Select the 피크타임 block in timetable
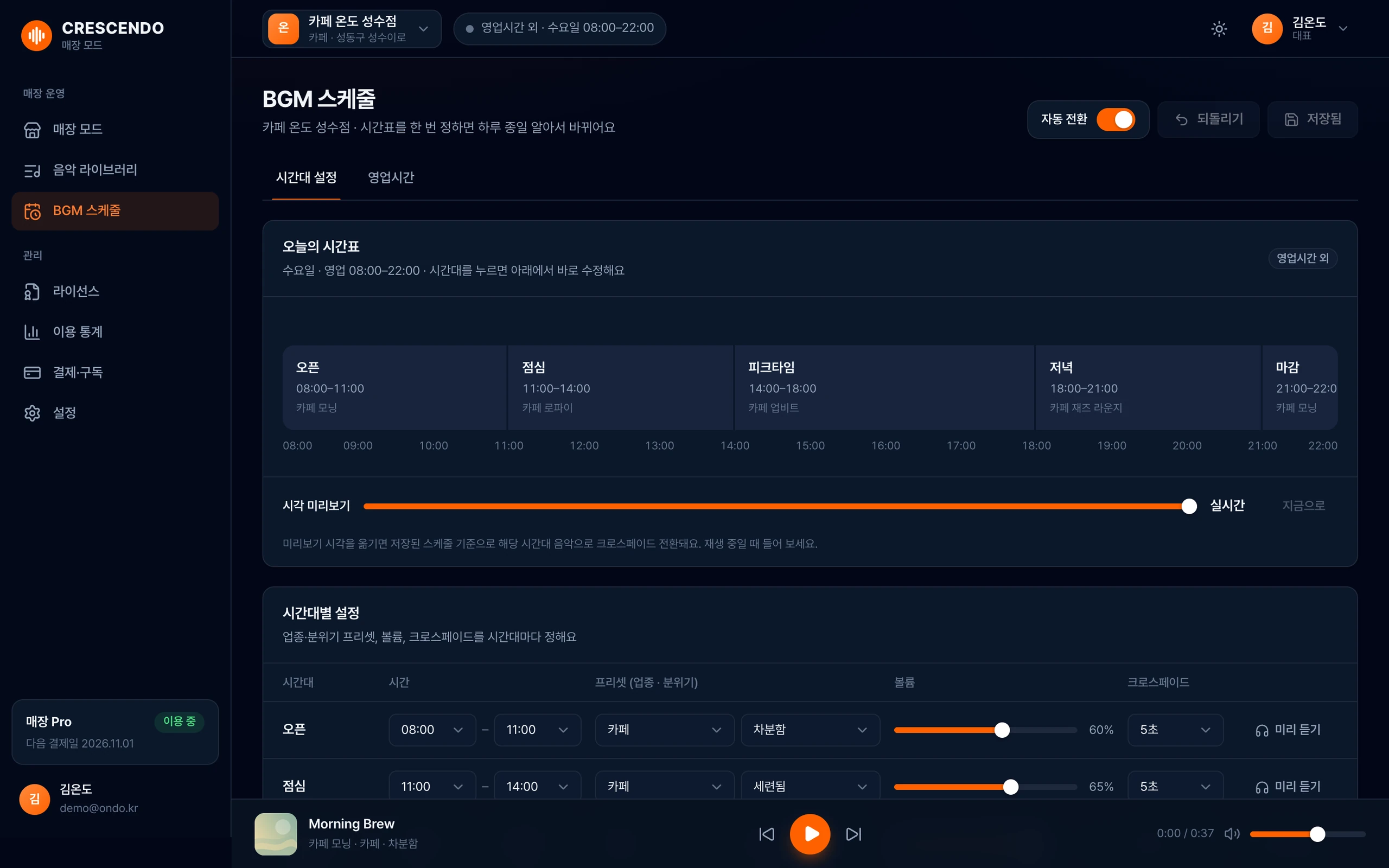 (x=884, y=387)
